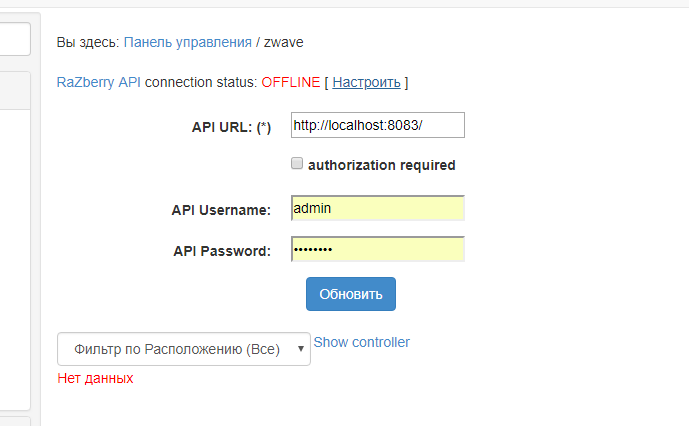Focus the partially visible top-left input box
The image size is (689, 426).
pos(16,41)
